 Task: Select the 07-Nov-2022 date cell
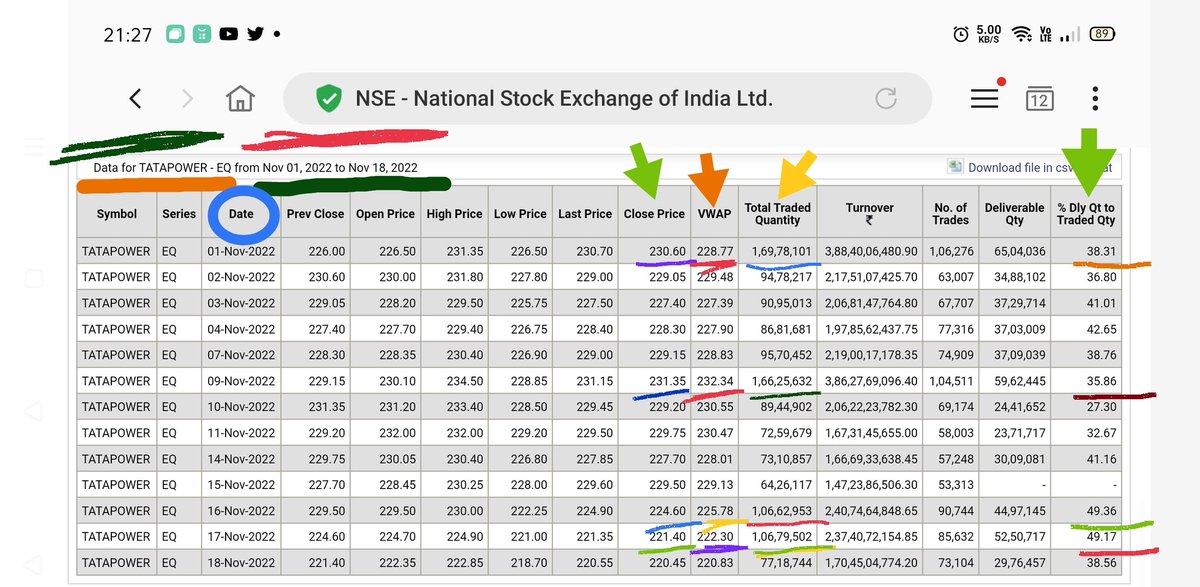click(241, 355)
